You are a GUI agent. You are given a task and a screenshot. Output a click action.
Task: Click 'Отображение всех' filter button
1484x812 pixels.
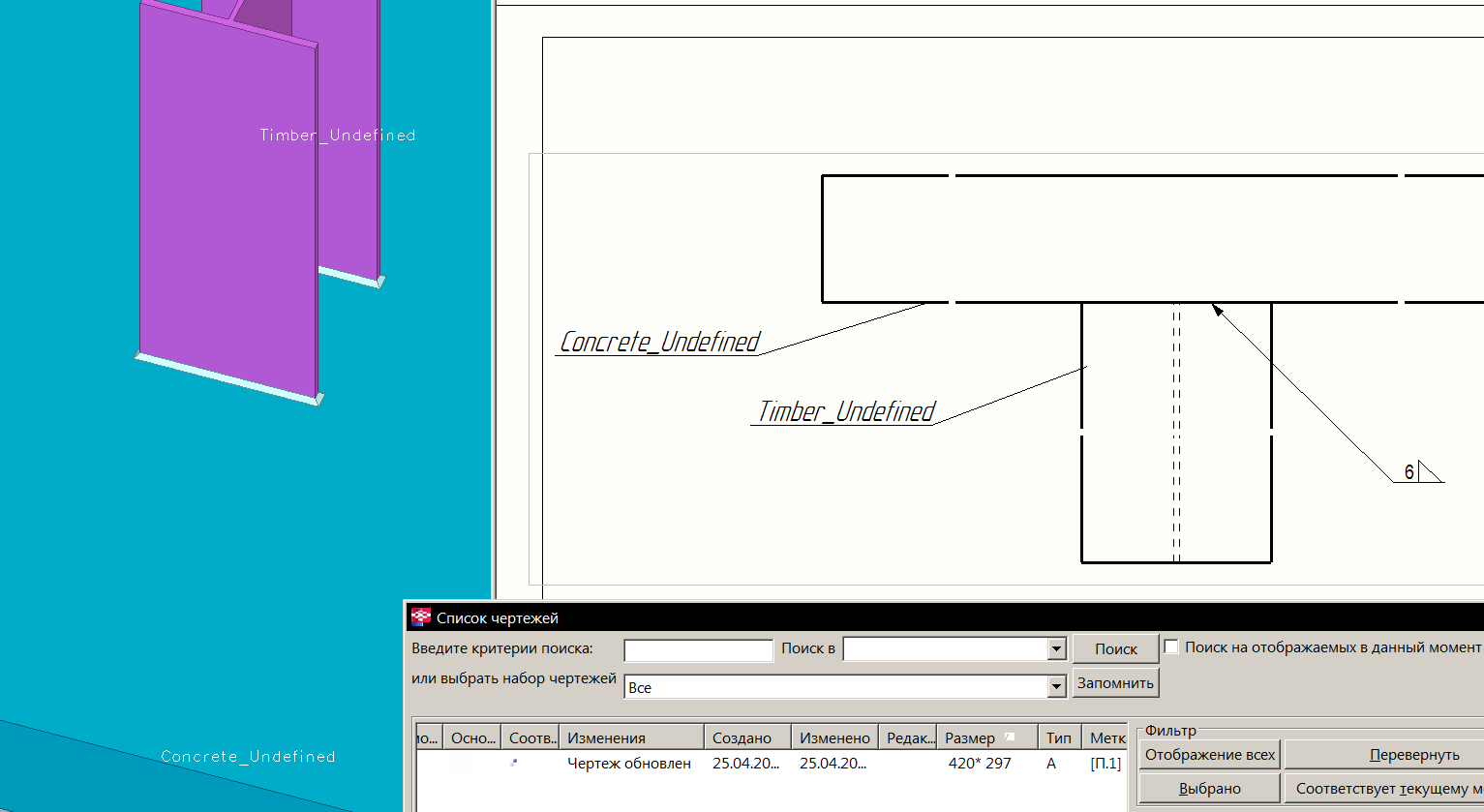click(x=1209, y=755)
